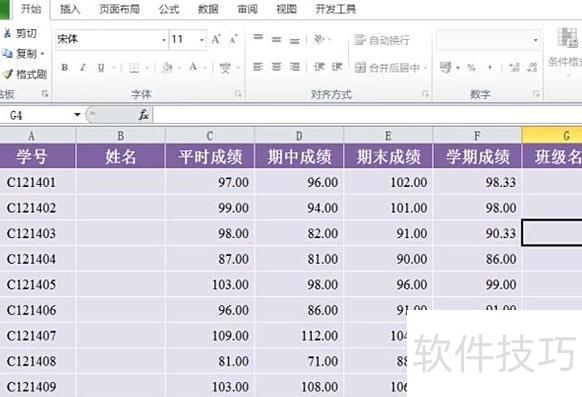The width and height of the screenshot is (582, 397).
Task: Open the number format dropdown
Action: click(x=535, y=40)
